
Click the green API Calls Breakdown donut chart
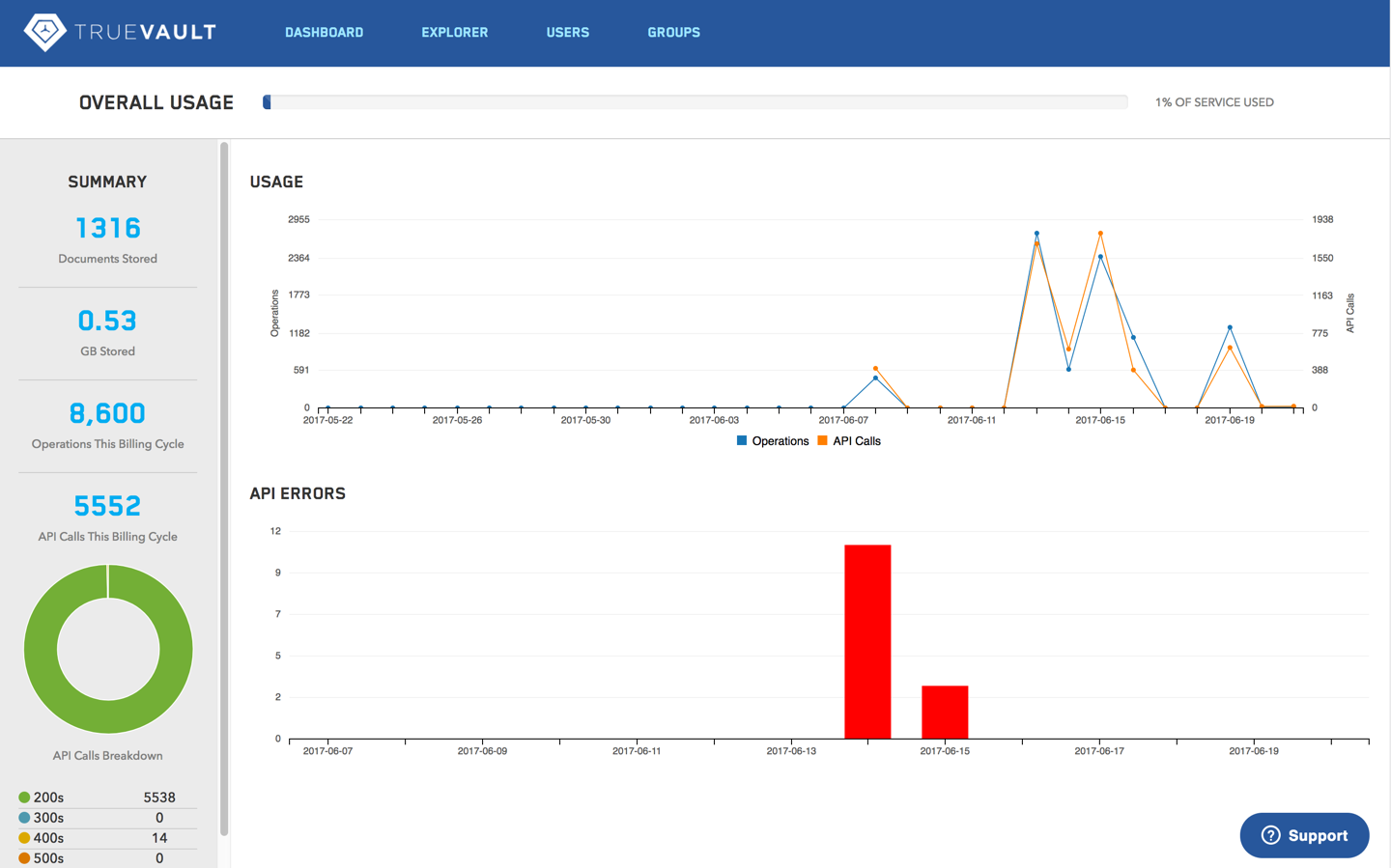click(x=108, y=649)
